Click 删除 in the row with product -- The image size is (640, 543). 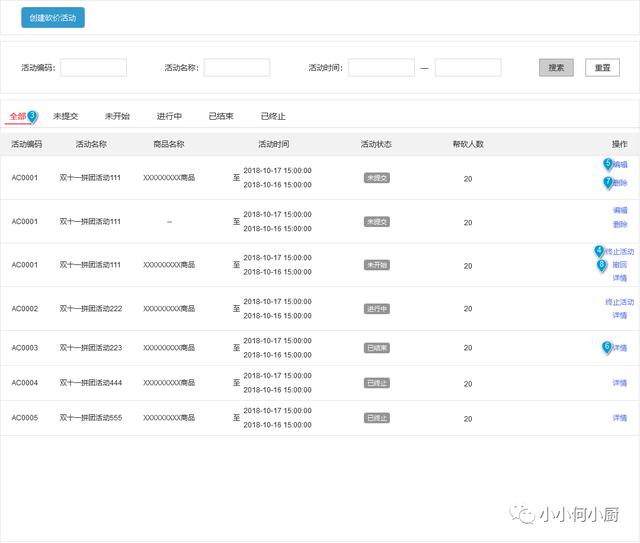(x=620, y=224)
